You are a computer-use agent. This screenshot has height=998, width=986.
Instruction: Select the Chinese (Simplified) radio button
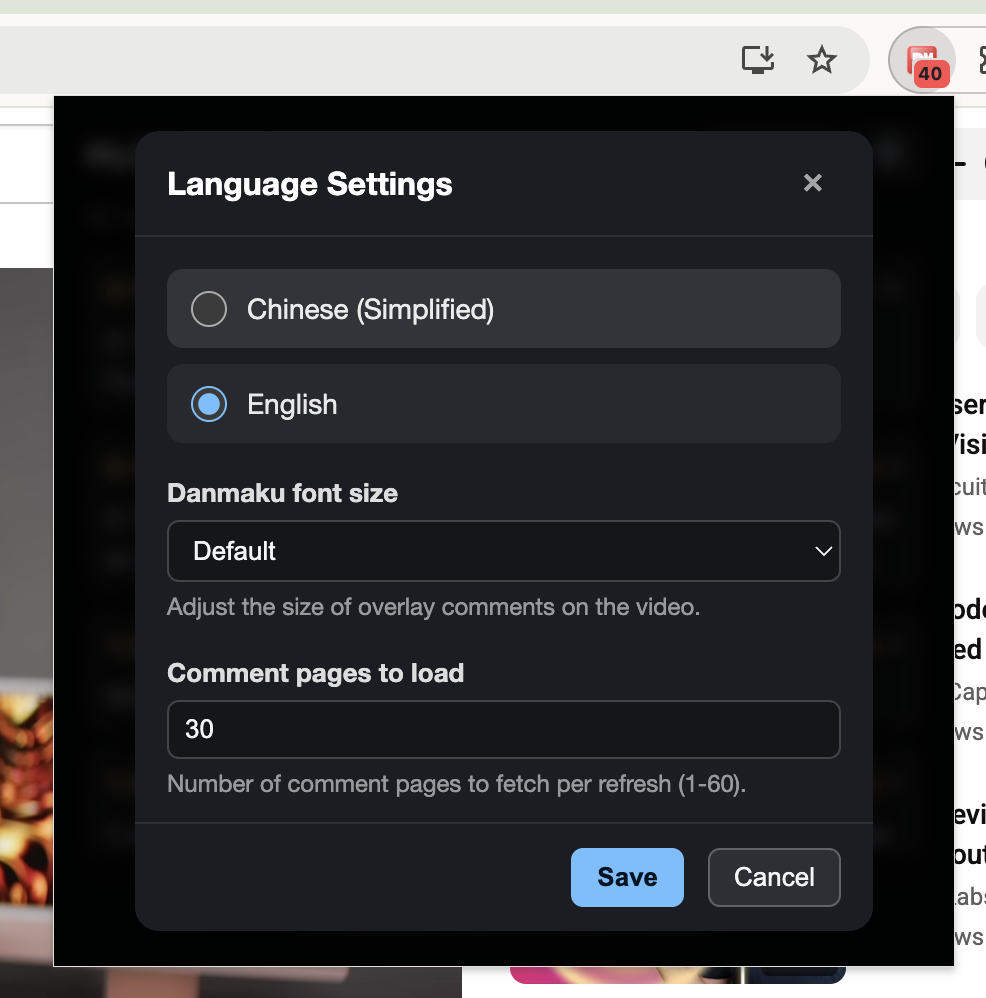pos(209,309)
